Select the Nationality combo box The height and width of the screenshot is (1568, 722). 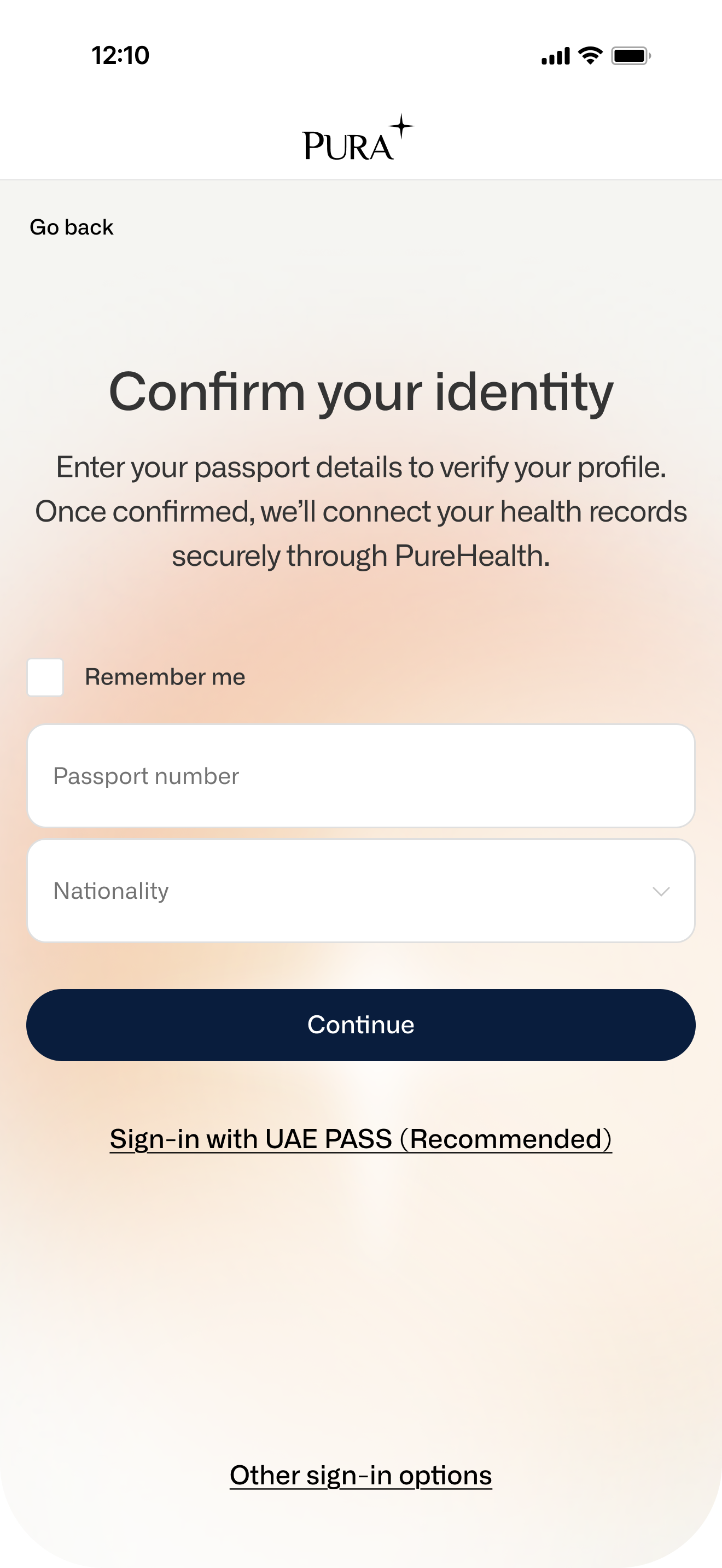coord(360,890)
